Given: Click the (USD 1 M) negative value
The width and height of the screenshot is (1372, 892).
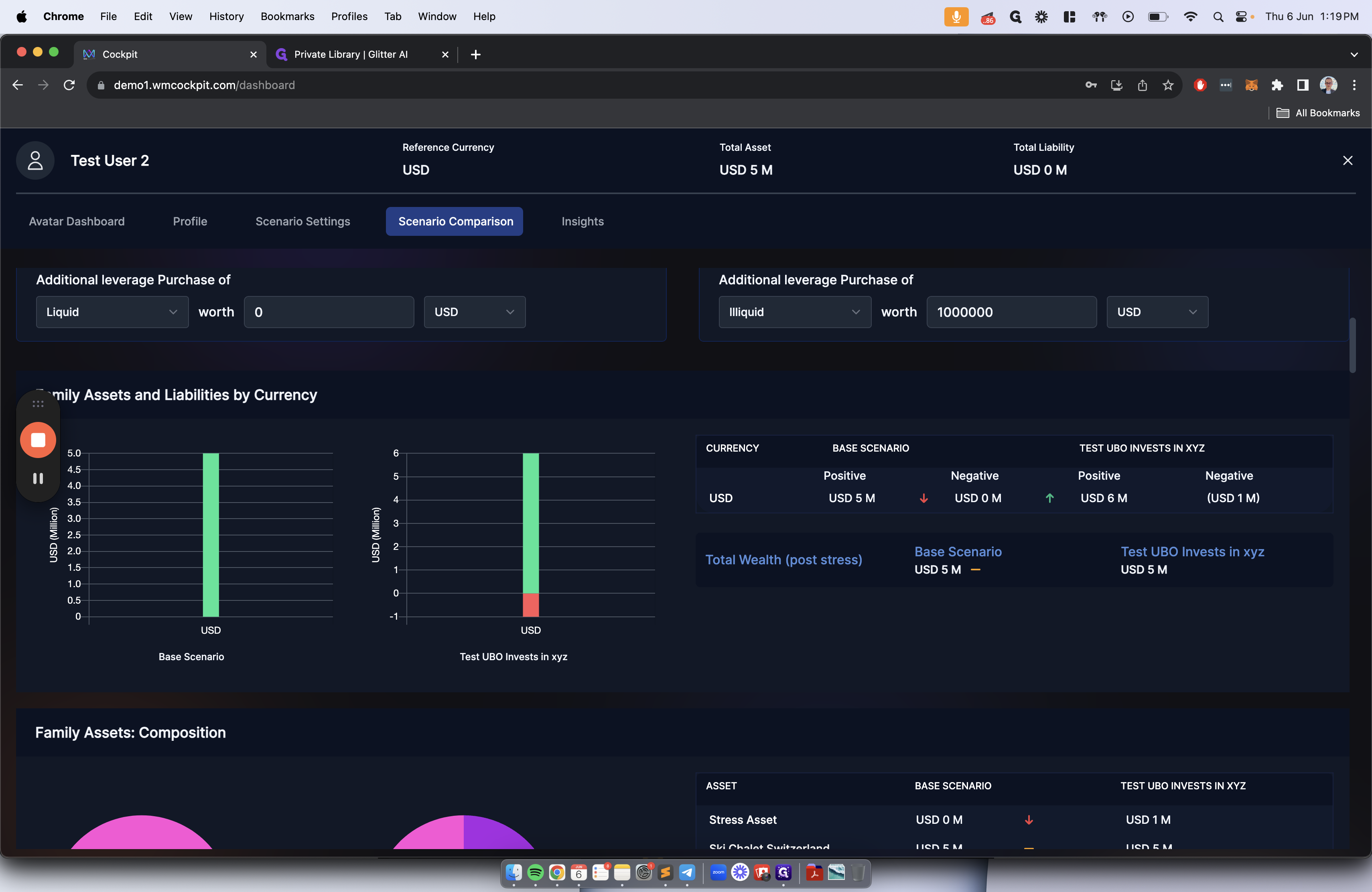Looking at the screenshot, I should point(1232,499).
